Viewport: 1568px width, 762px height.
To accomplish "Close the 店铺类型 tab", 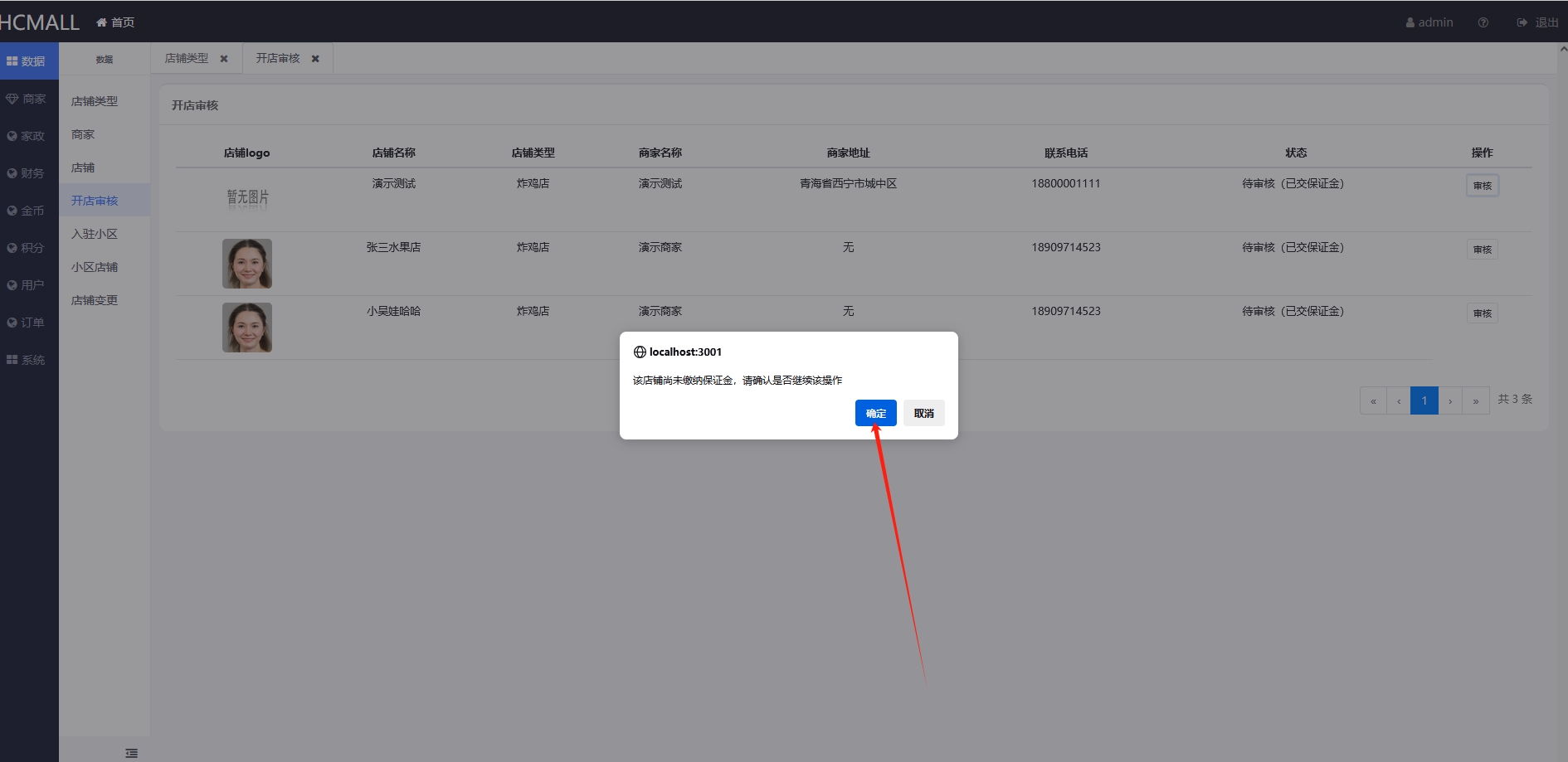I will coord(224,59).
